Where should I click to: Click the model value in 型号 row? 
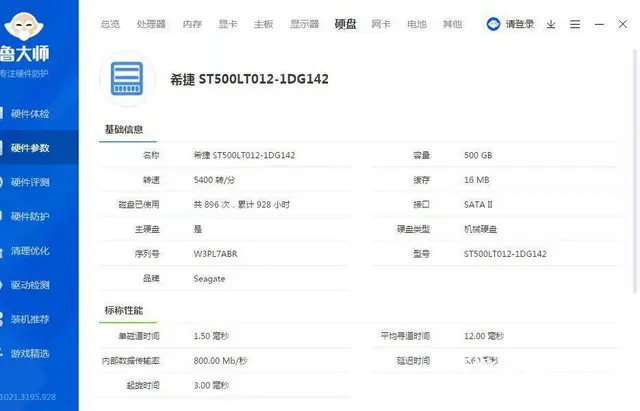(x=505, y=254)
